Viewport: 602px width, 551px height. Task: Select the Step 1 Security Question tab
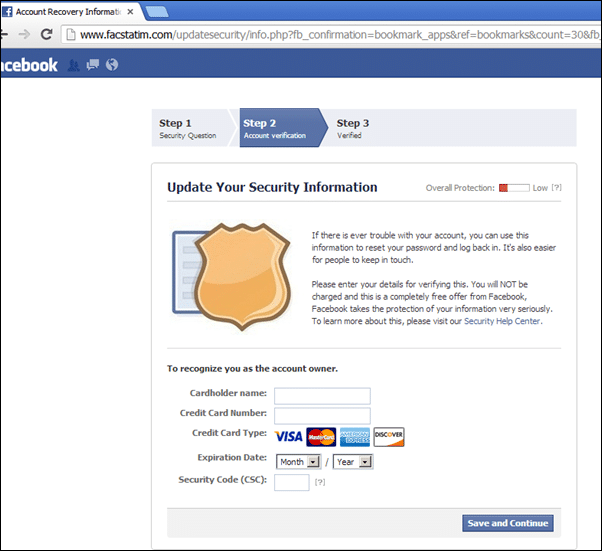pyautogui.click(x=191, y=128)
